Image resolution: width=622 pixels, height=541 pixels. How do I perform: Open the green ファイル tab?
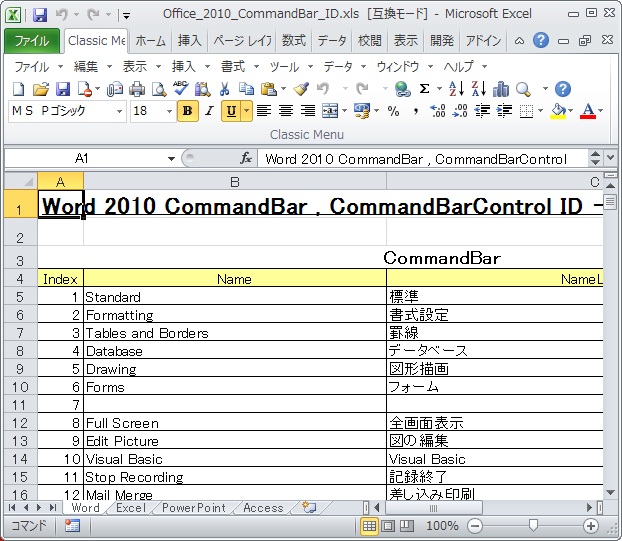[x=32, y=41]
